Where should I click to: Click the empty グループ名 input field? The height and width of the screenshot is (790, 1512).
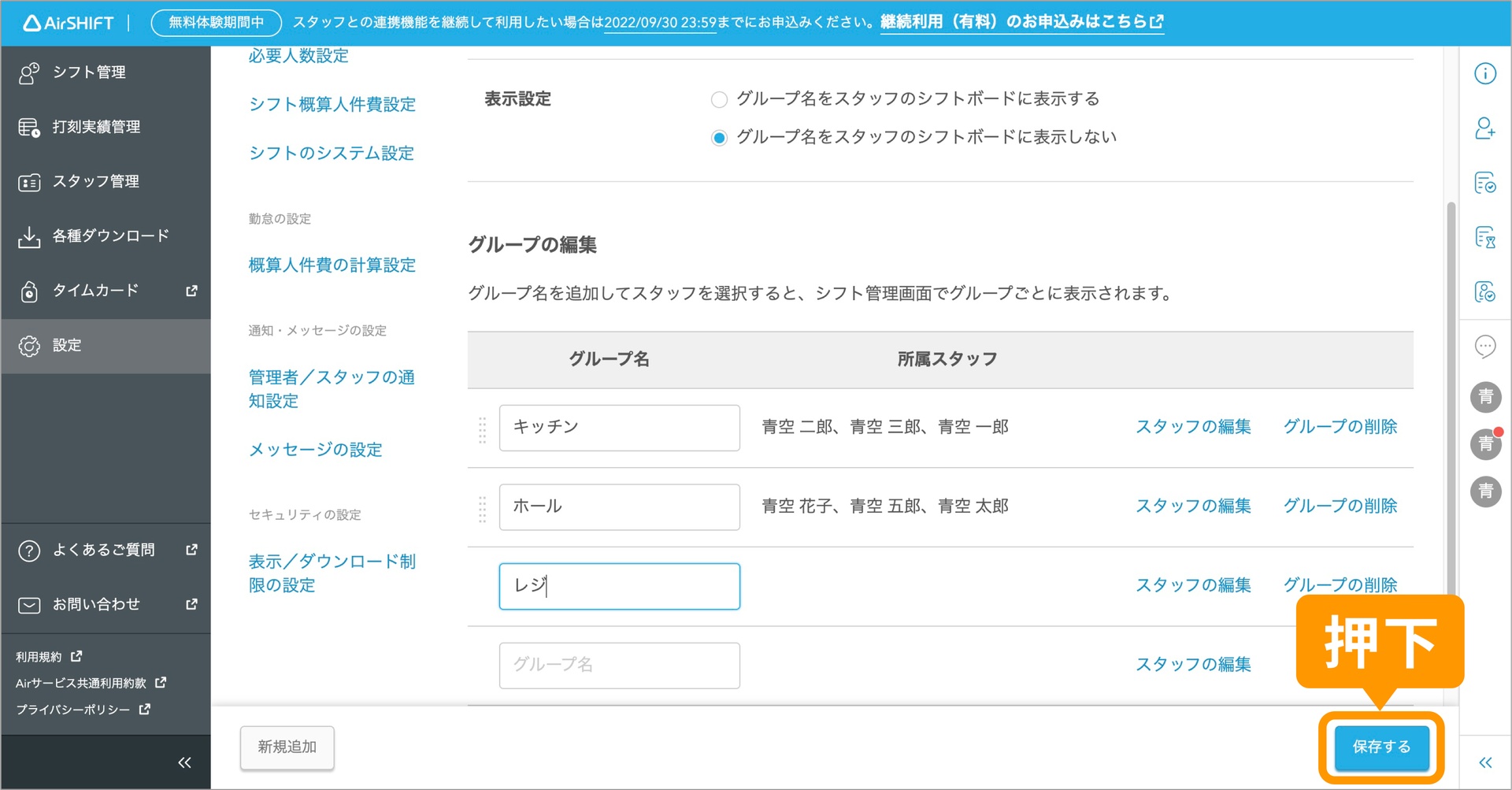point(619,666)
